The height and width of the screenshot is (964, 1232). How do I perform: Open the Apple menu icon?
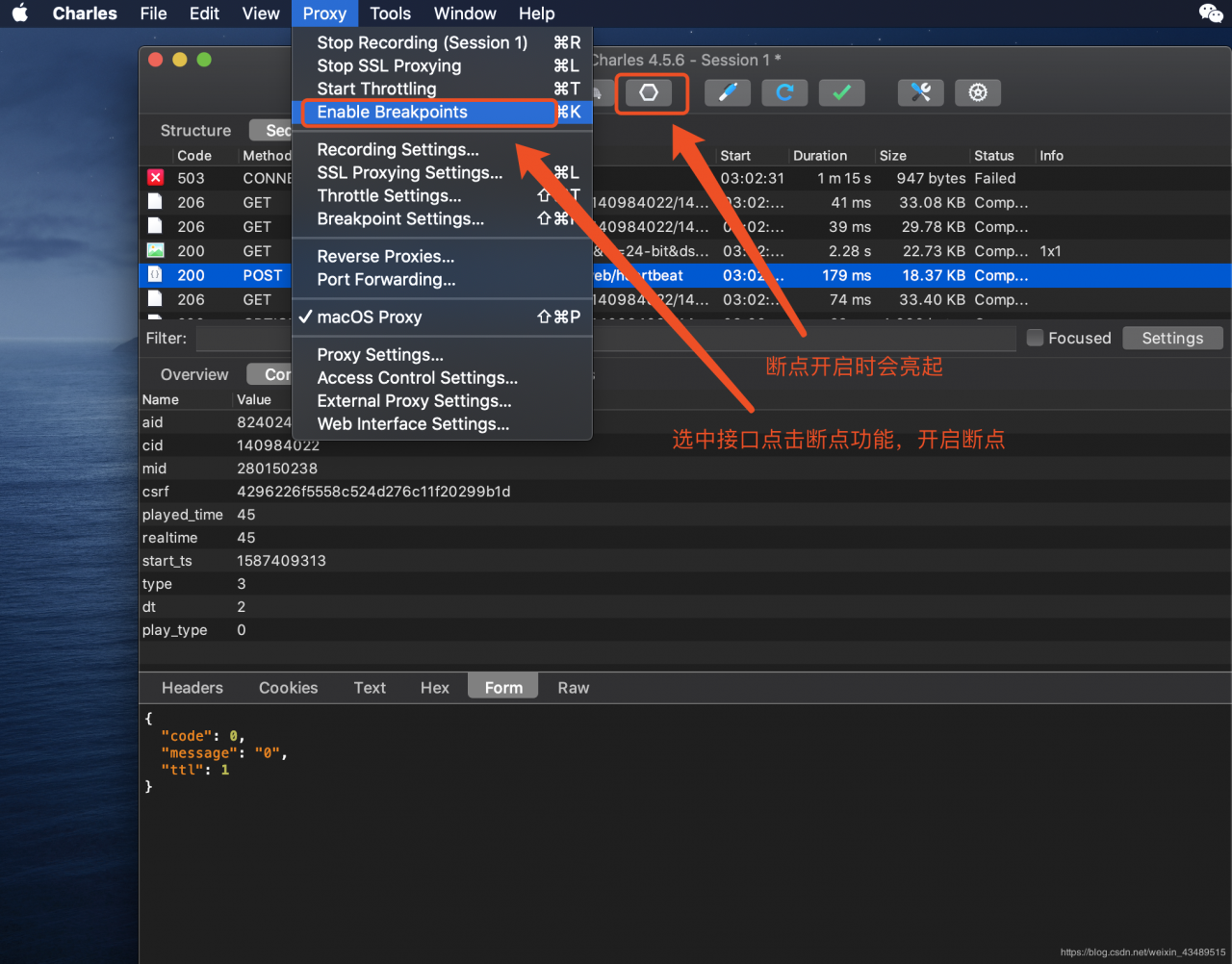[20, 13]
